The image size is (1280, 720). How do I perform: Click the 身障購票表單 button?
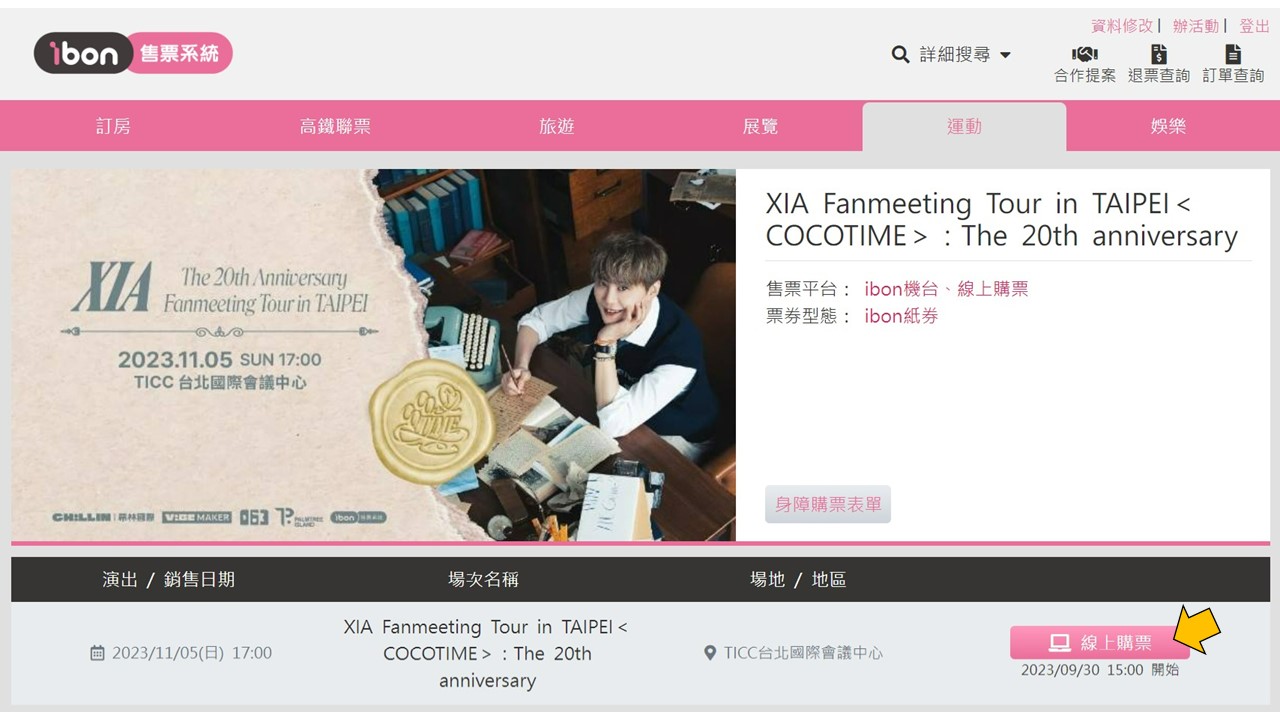828,504
